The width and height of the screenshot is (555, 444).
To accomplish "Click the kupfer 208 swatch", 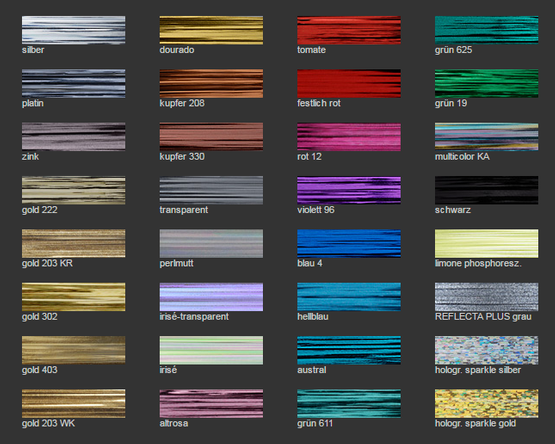I will 211,84.
